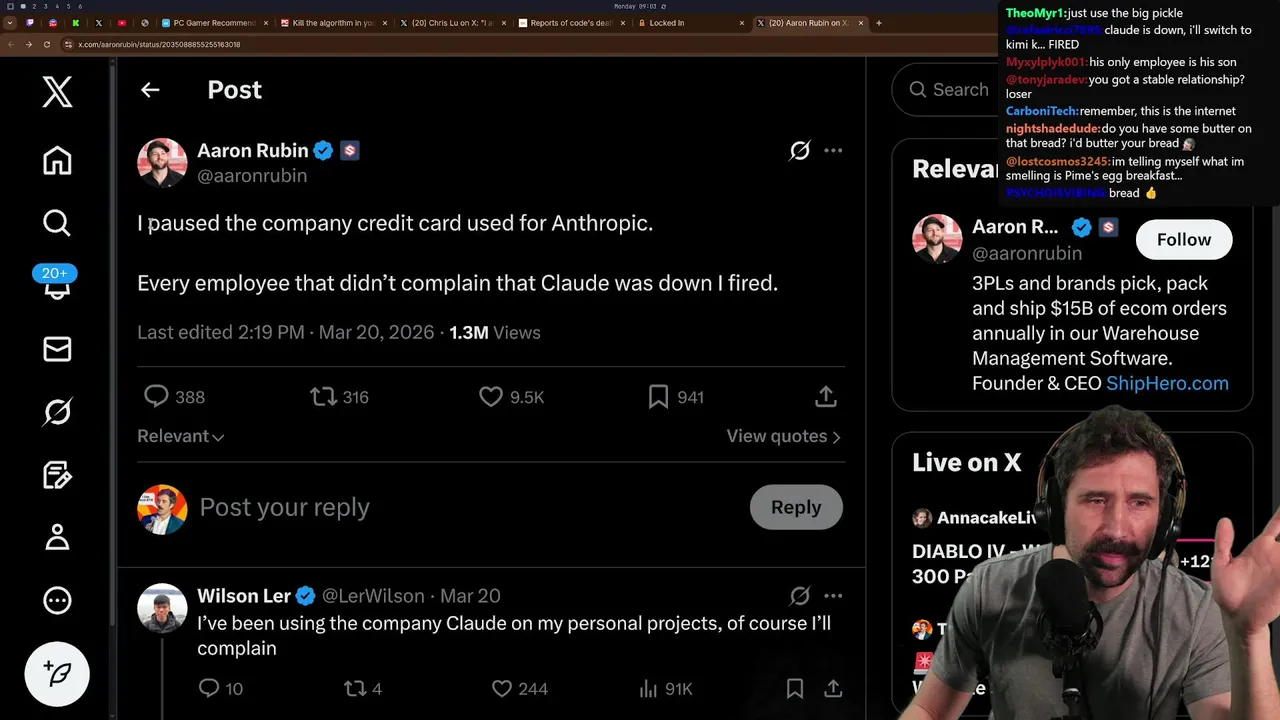Click Grok icon on Aaron Rubin's post
Viewport: 1280px width, 720px height.
coord(799,150)
